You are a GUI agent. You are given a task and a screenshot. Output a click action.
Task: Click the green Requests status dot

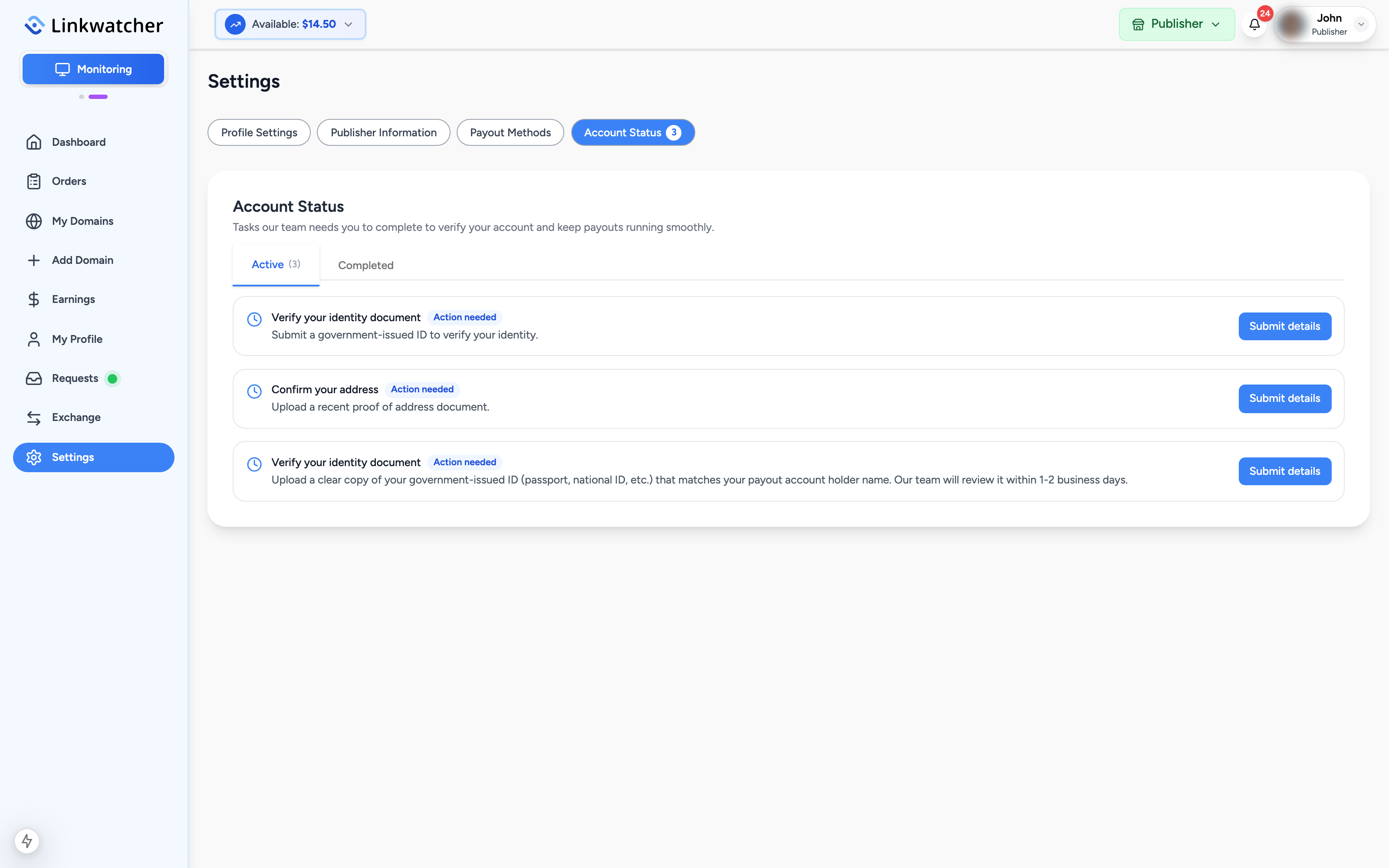tap(112, 378)
